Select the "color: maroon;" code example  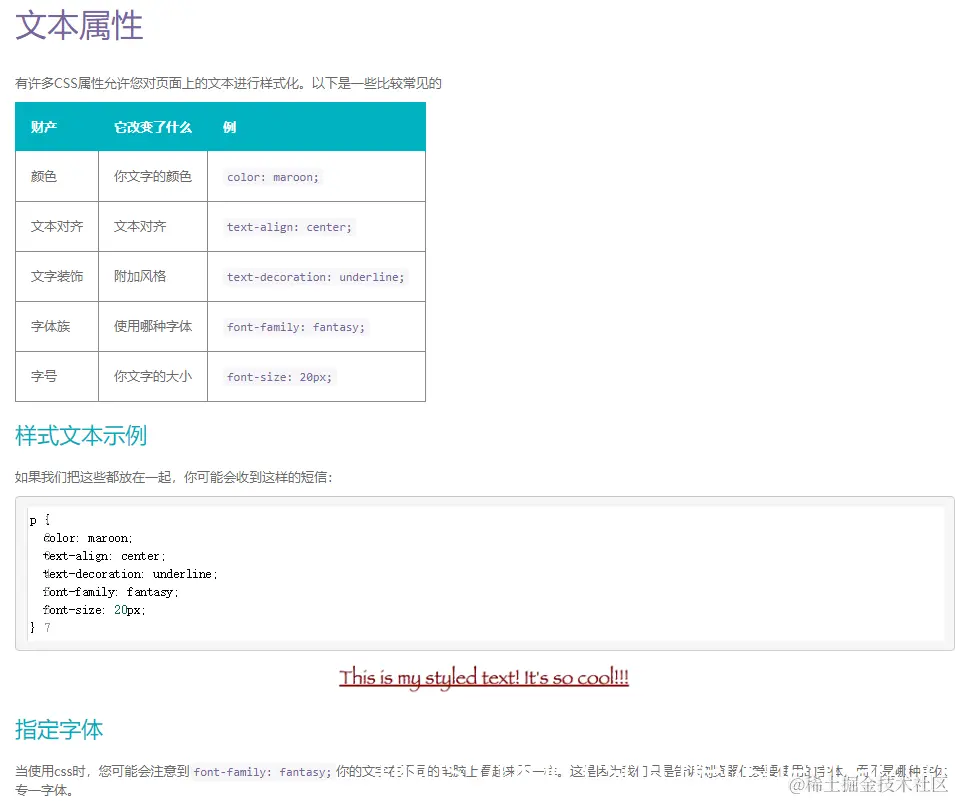click(272, 176)
